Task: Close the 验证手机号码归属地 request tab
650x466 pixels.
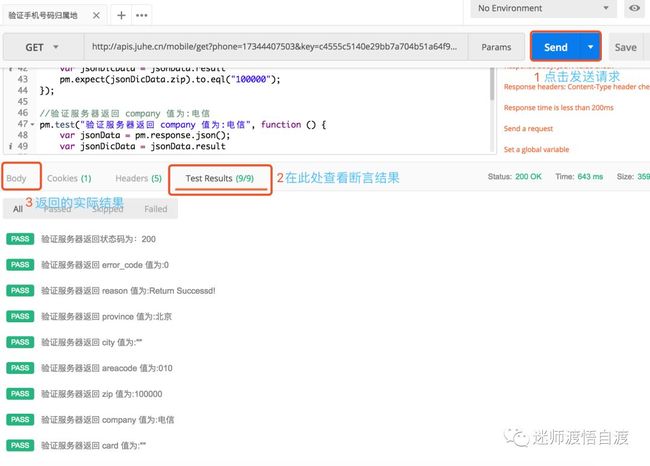Action: 96,15
